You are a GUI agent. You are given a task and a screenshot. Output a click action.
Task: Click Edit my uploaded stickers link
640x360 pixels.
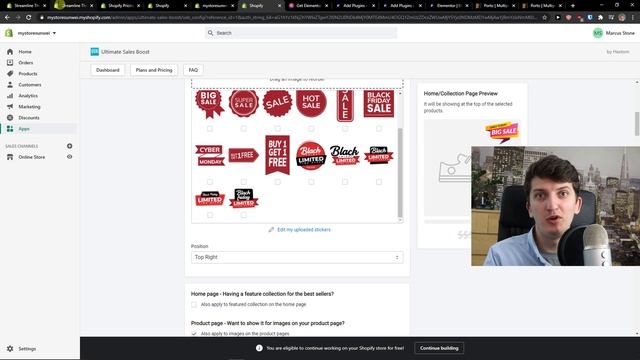click(304, 230)
